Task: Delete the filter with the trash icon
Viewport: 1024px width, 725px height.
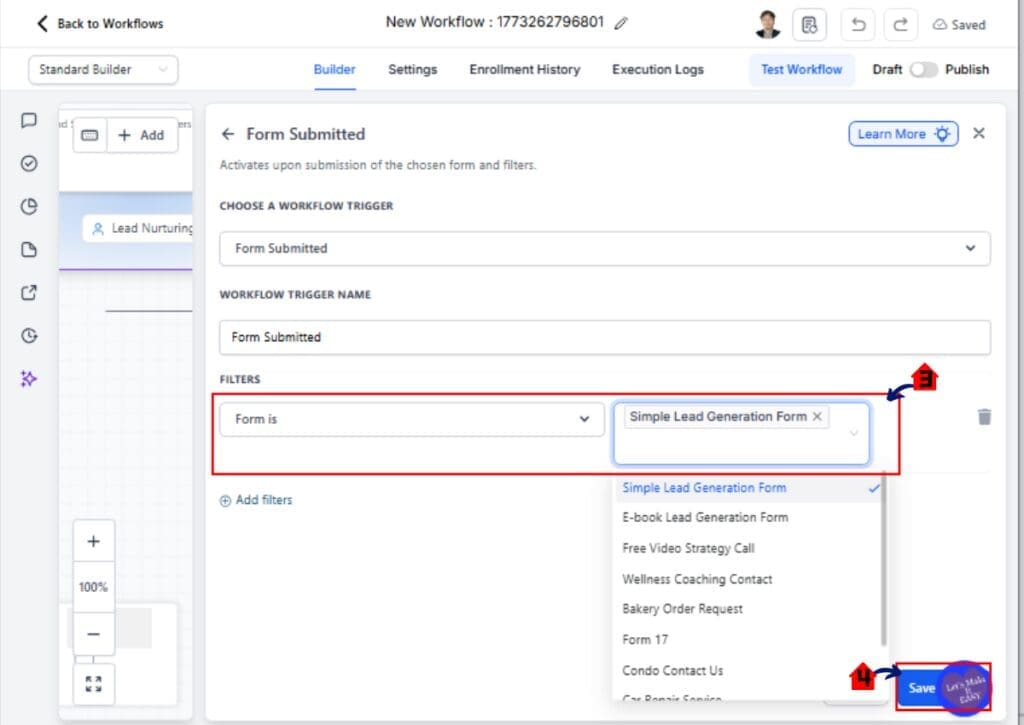Action: pos(984,417)
